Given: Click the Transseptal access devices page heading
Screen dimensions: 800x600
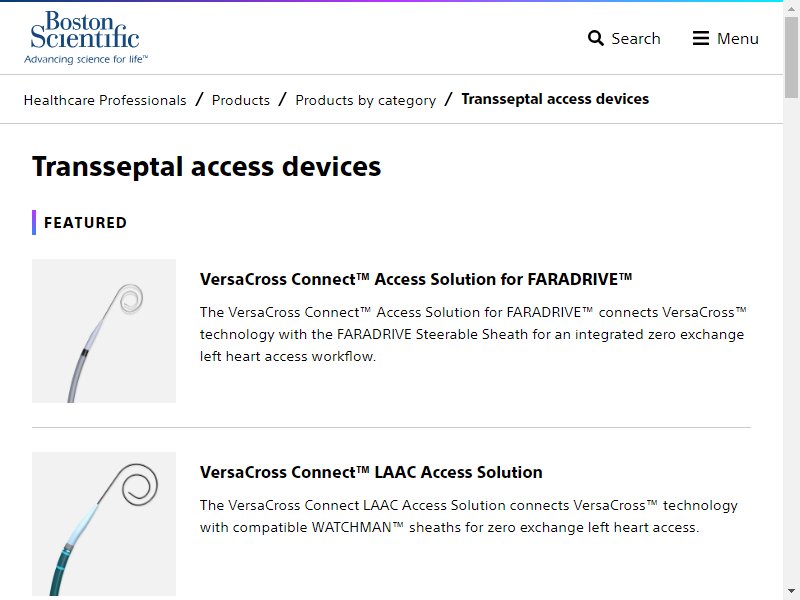Looking at the screenshot, I should (207, 167).
